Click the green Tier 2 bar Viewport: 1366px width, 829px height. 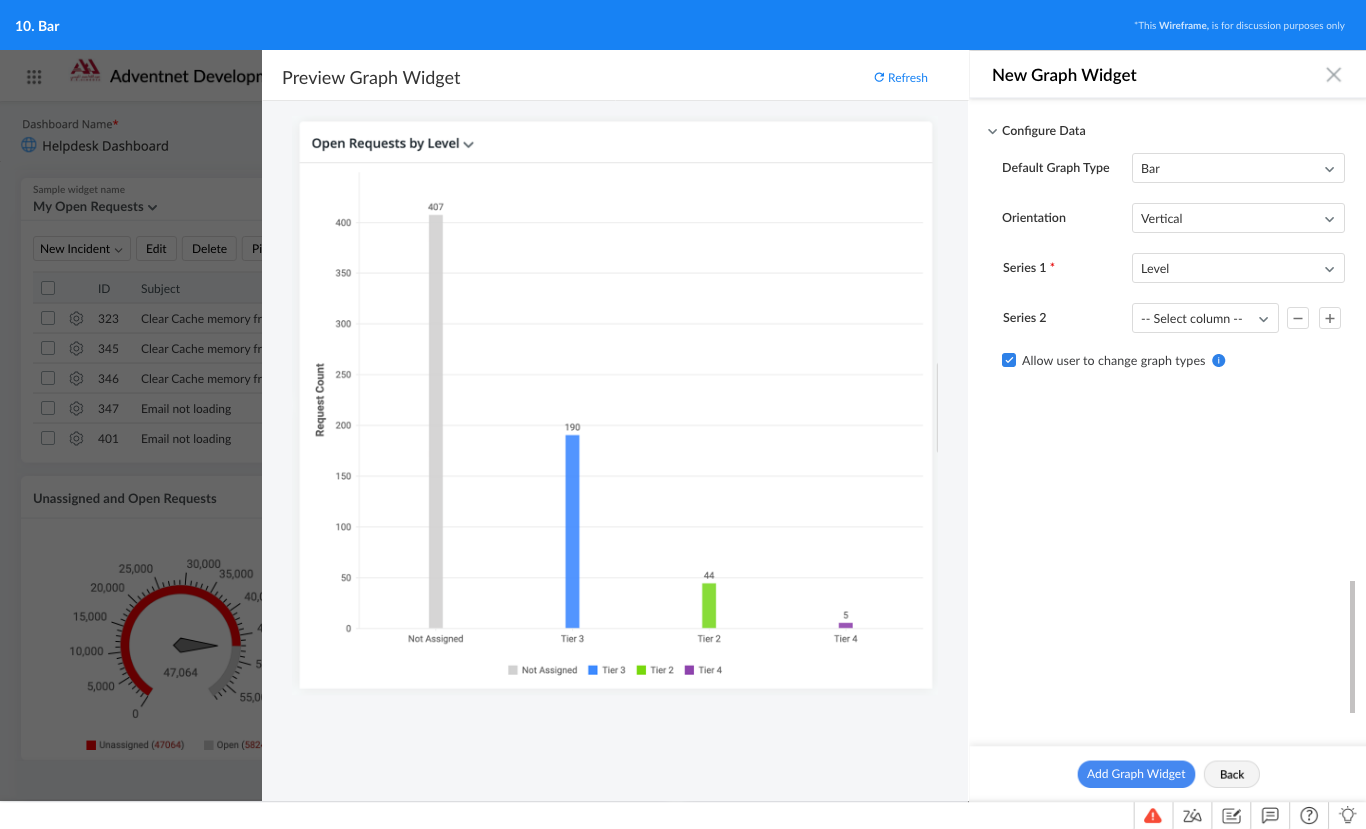point(709,605)
